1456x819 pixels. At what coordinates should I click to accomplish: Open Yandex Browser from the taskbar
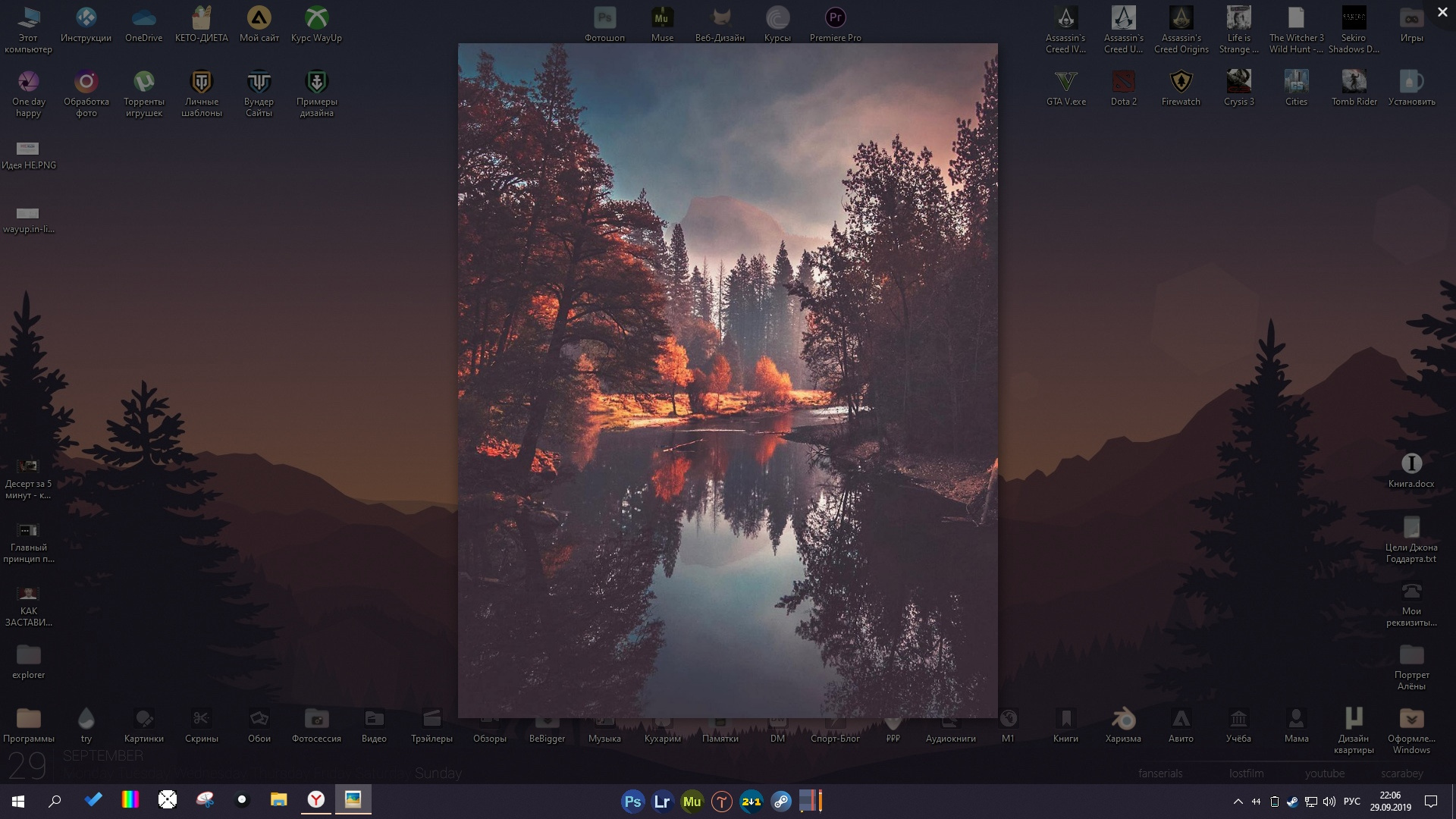coord(316,800)
